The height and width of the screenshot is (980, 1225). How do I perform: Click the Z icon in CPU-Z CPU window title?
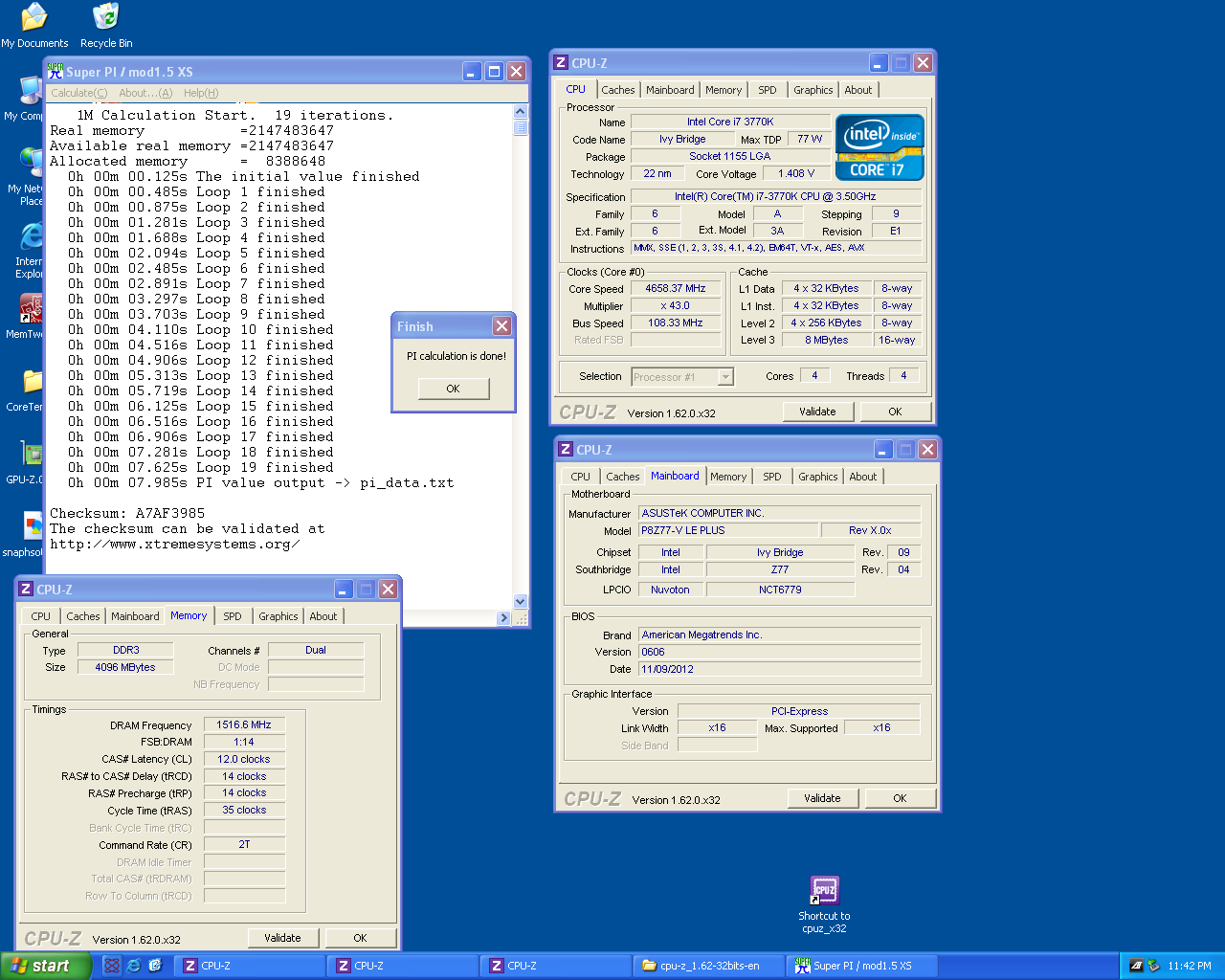(561, 62)
